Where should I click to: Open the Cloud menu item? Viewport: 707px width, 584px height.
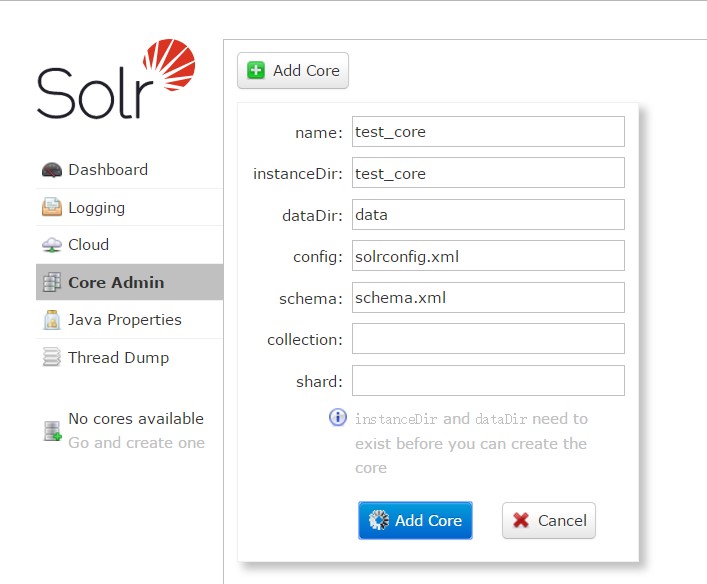(x=129, y=245)
